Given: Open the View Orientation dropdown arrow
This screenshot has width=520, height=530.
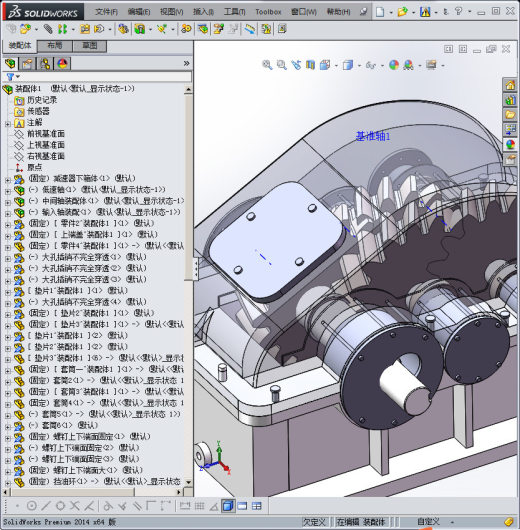Looking at the screenshot, I should click(x=336, y=65).
